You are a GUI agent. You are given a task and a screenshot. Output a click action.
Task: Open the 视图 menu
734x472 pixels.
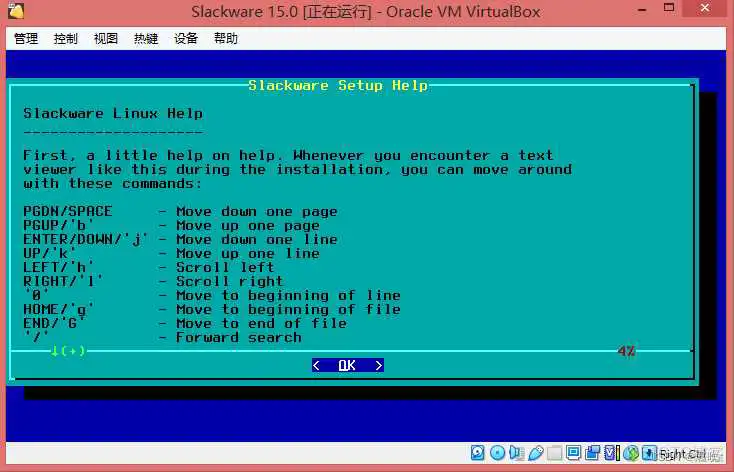(x=106, y=38)
